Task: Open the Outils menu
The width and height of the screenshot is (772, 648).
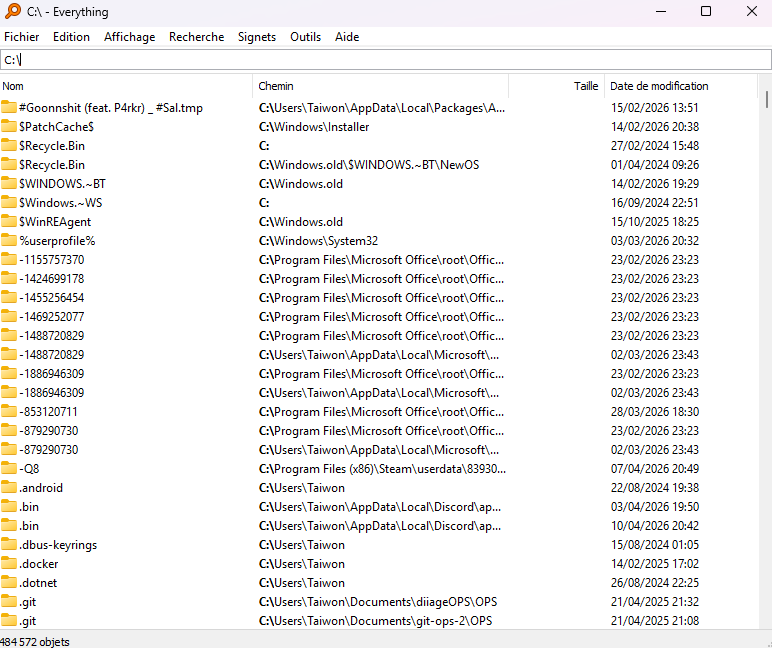Action: tap(305, 37)
